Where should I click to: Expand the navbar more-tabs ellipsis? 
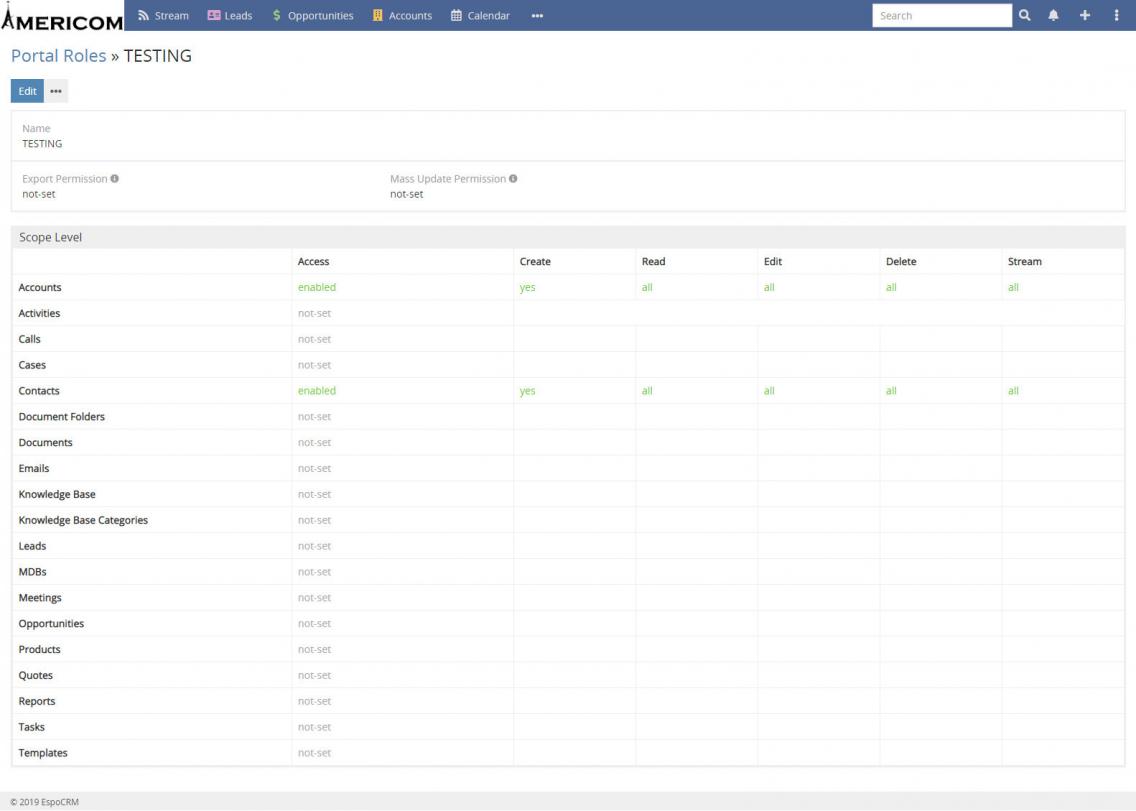[x=537, y=15]
